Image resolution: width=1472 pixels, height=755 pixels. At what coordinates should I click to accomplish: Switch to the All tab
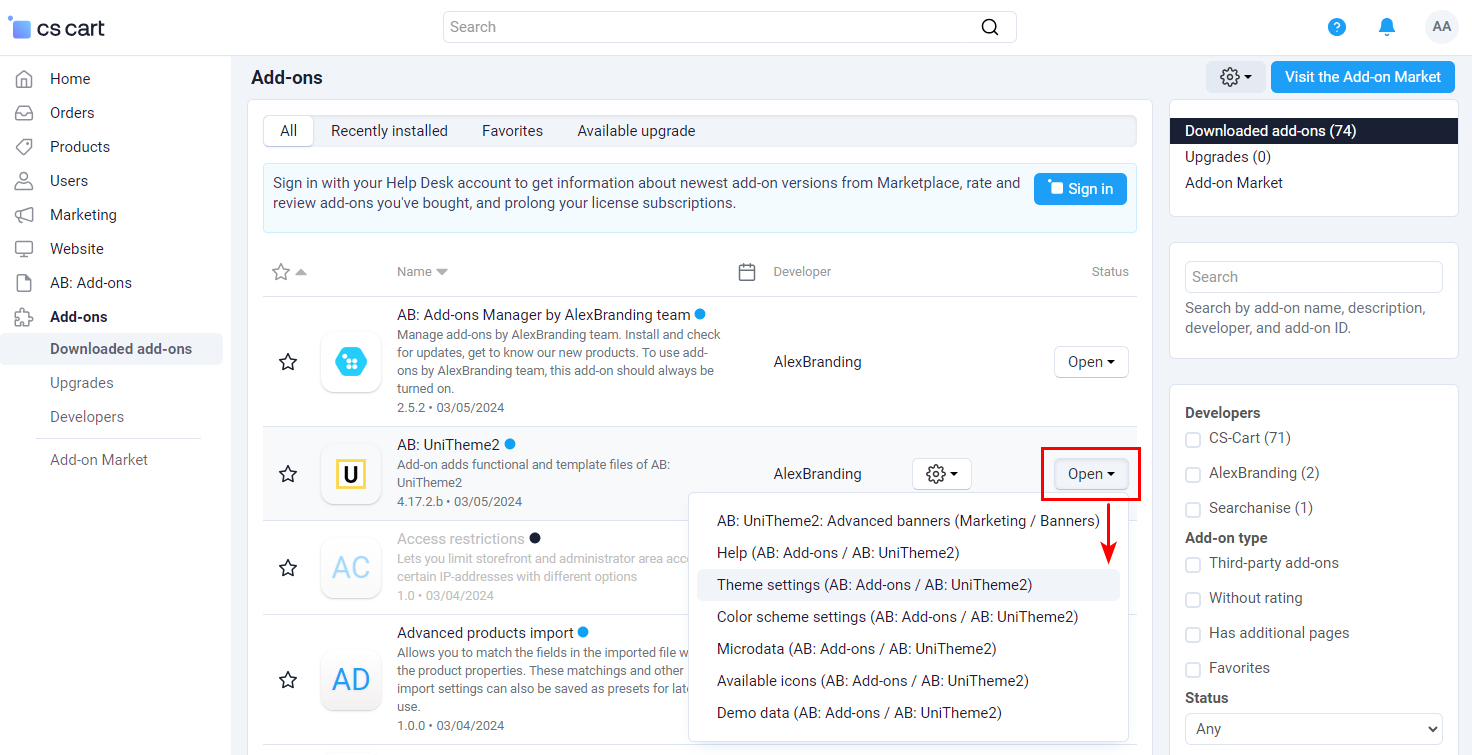tap(289, 131)
